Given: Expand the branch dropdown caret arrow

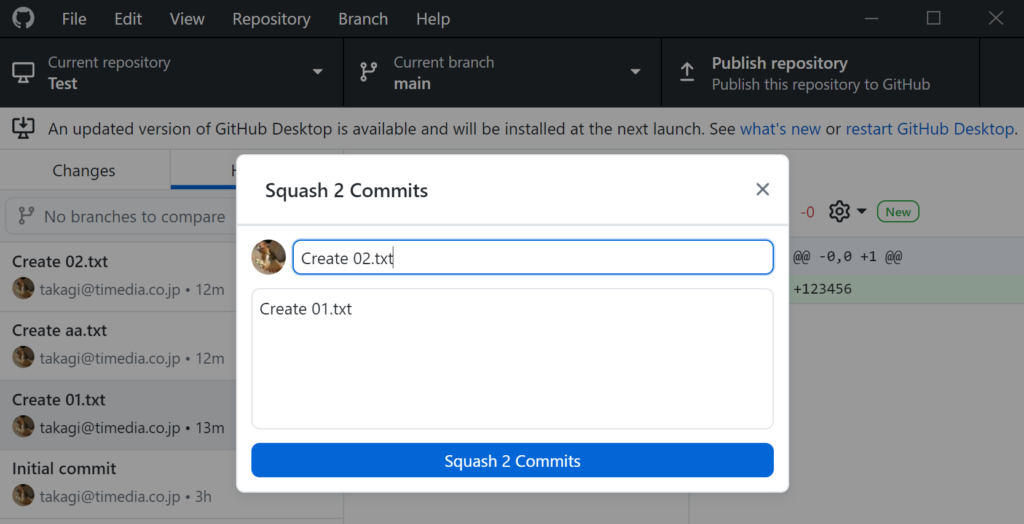Looking at the screenshot, I should tap(635, 72).
